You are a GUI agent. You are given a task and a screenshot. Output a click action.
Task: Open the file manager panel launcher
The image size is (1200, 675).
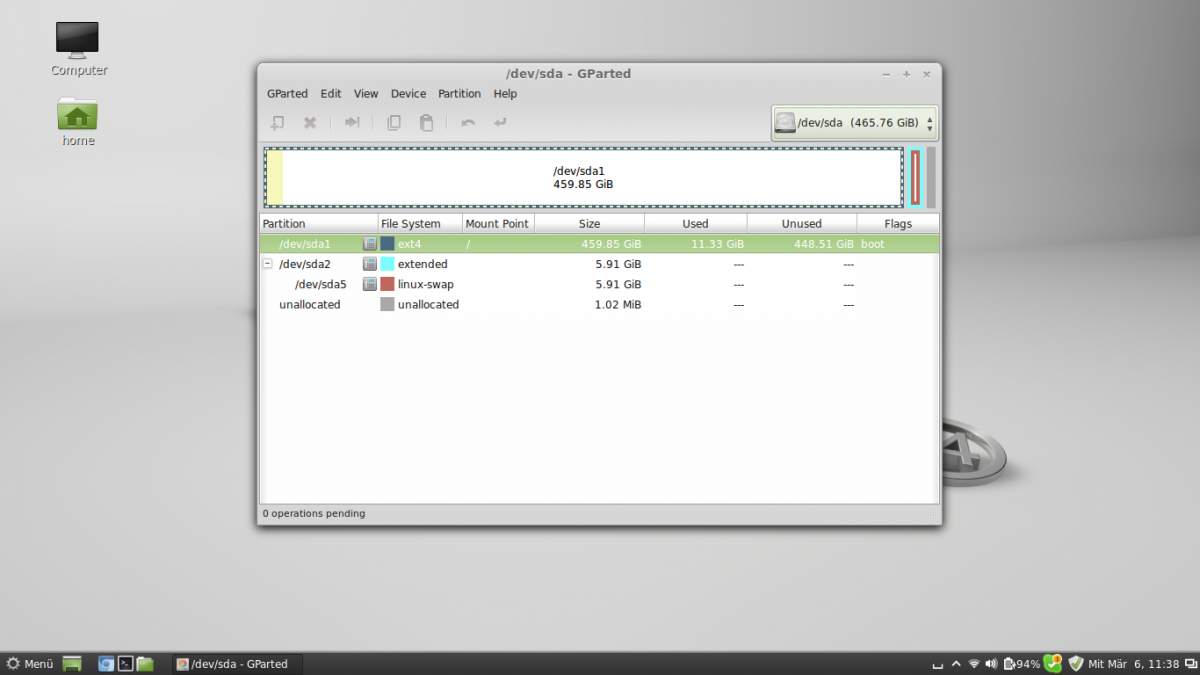click(145, 663)
